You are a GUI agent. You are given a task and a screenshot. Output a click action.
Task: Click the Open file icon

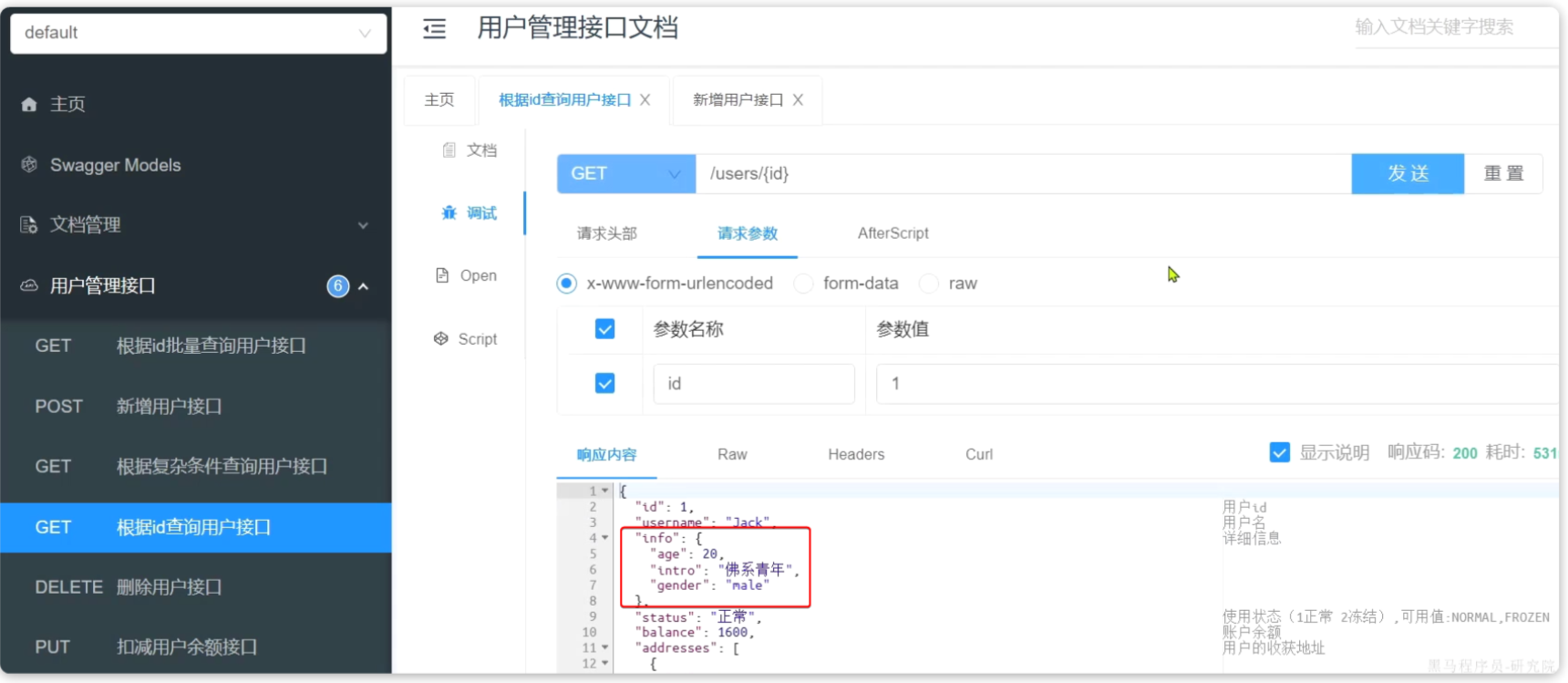click(442, 275)
